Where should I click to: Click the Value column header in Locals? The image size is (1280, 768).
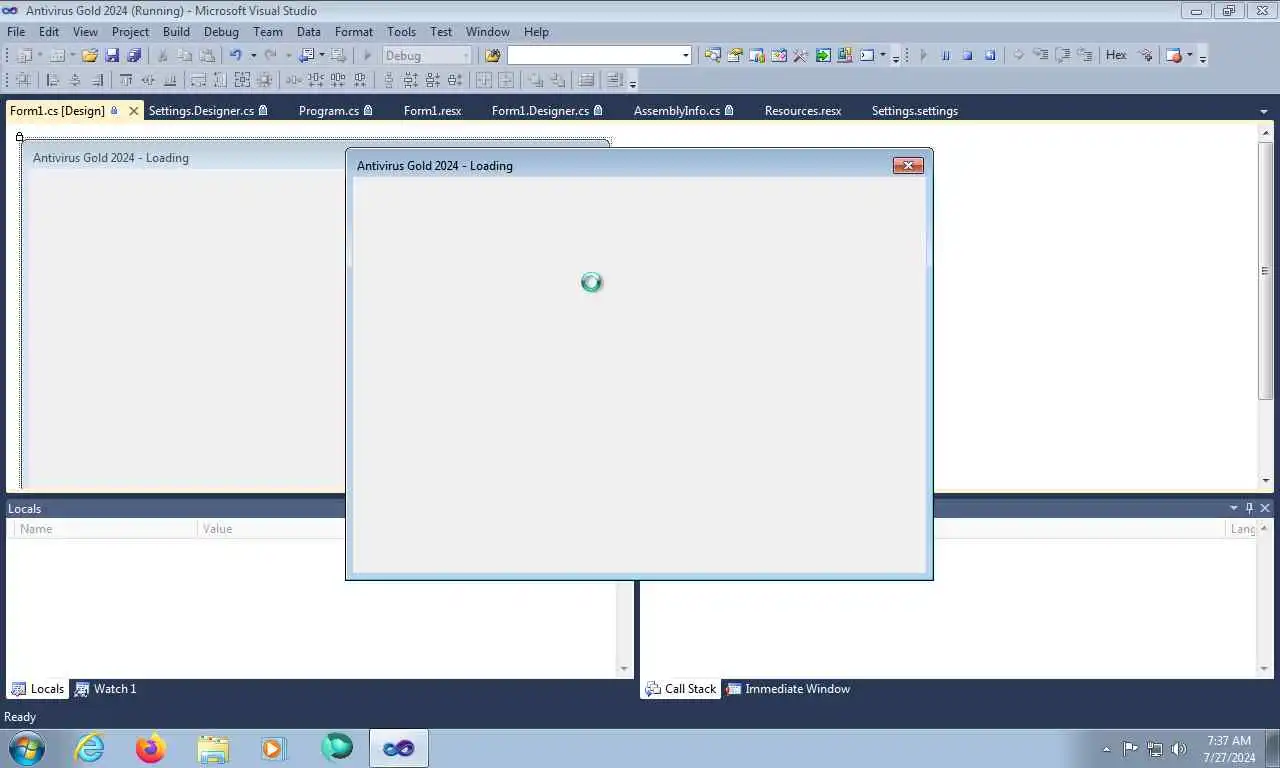click(x=270, y=529)
